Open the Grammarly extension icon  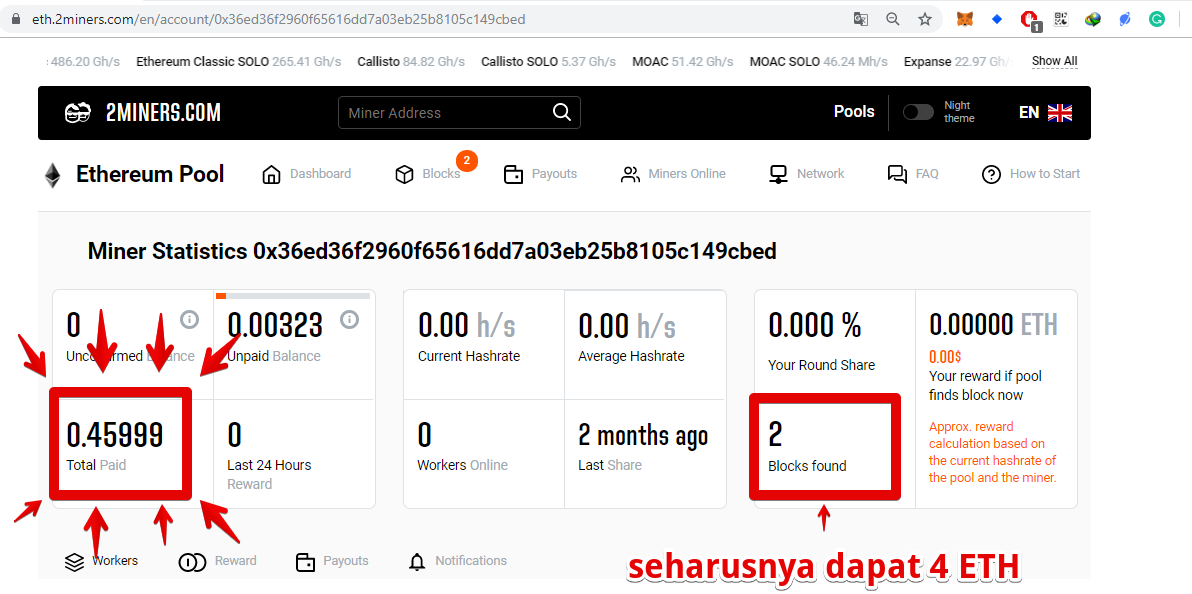1157,19
